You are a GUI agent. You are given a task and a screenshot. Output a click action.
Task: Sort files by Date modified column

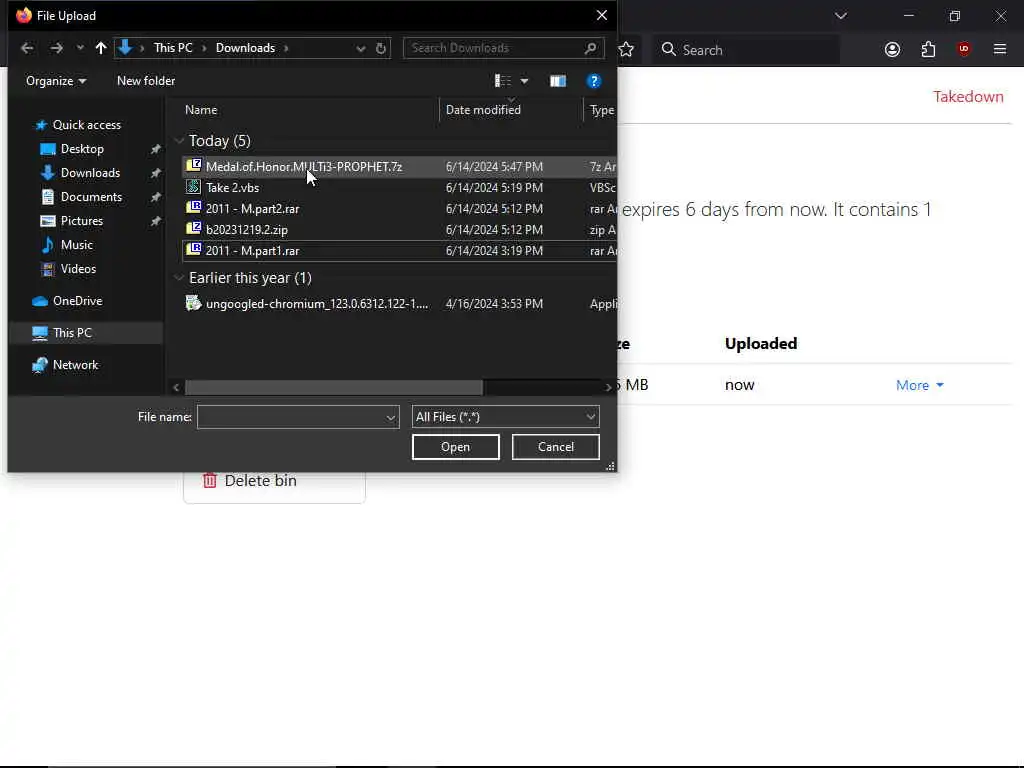pos(483,110)
